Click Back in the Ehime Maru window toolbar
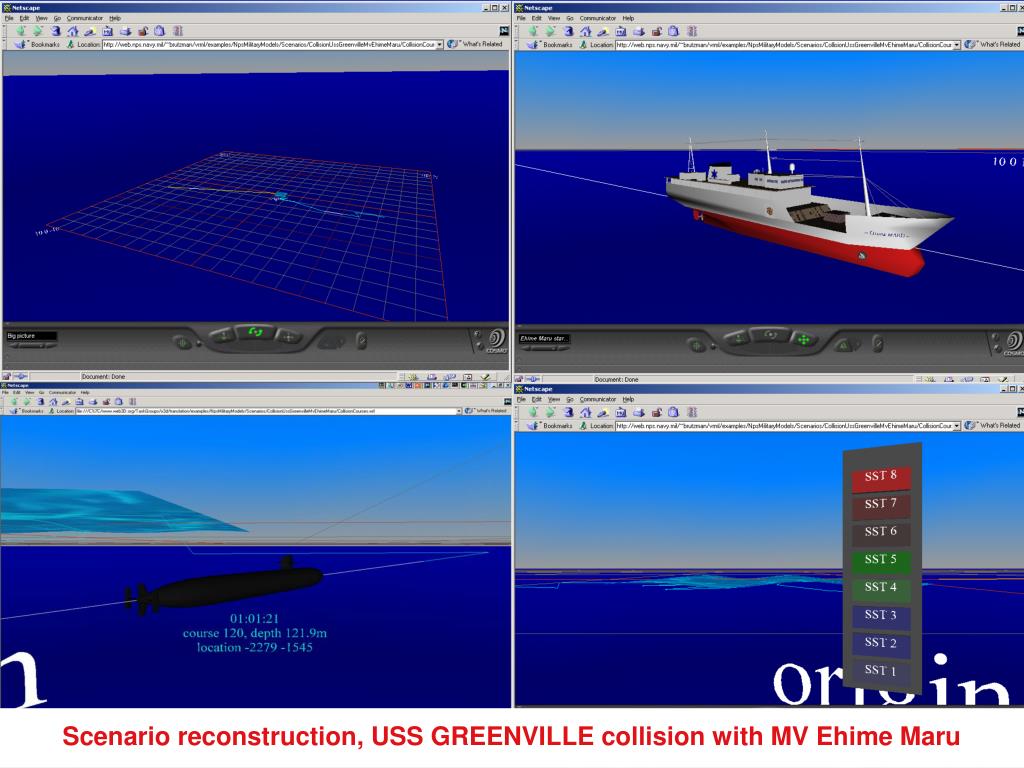Screen dimensions: 1024x768 pos(534,31)
